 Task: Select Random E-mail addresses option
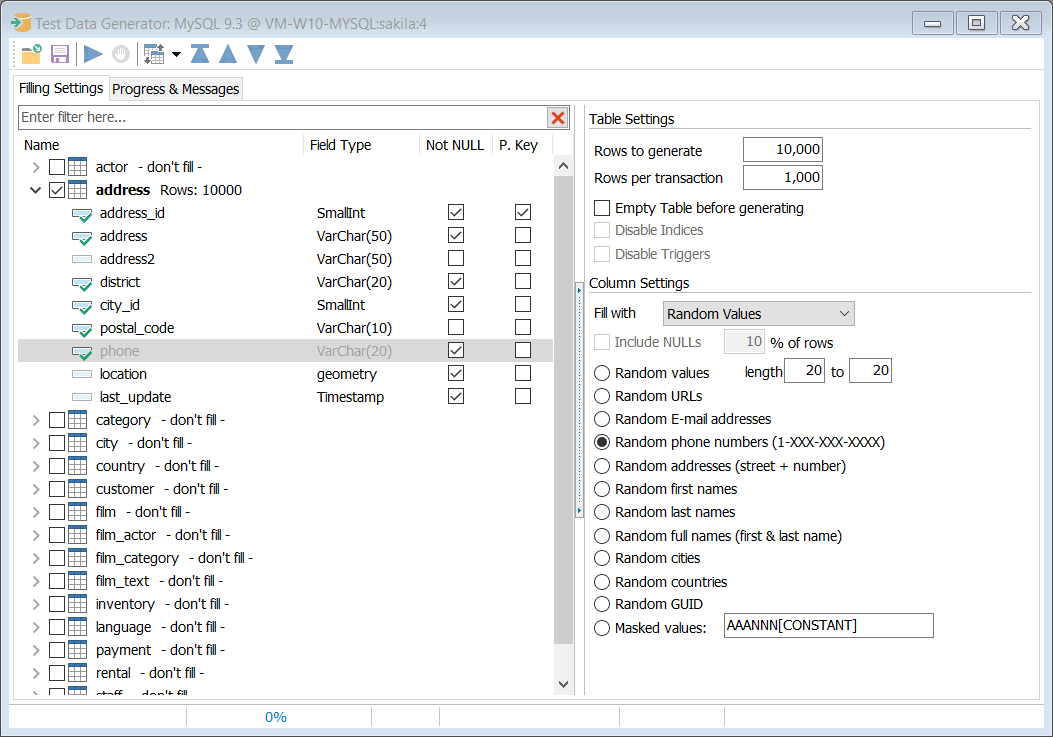coord(602,419)
